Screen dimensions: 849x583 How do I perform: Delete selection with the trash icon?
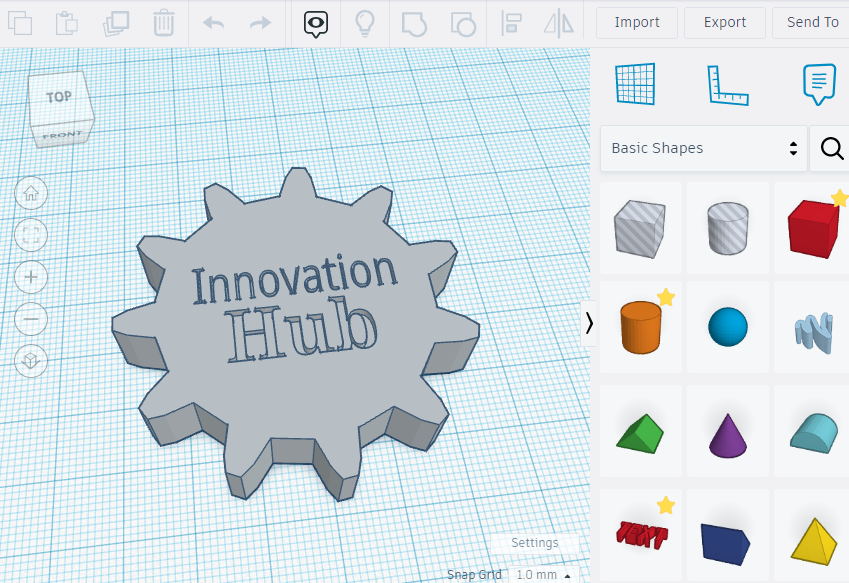(x=165, y=22)
